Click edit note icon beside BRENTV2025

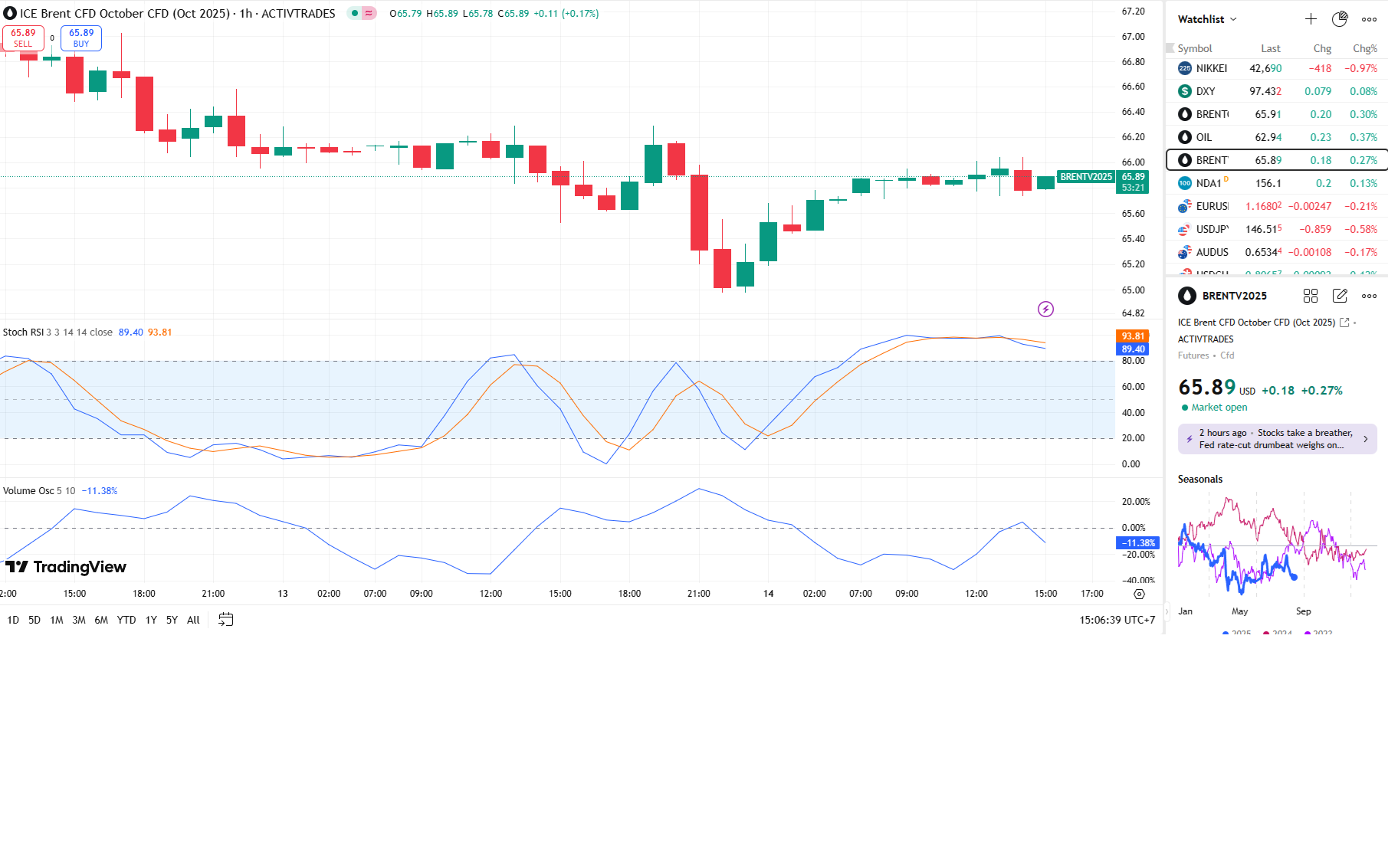click(1340, 296)
